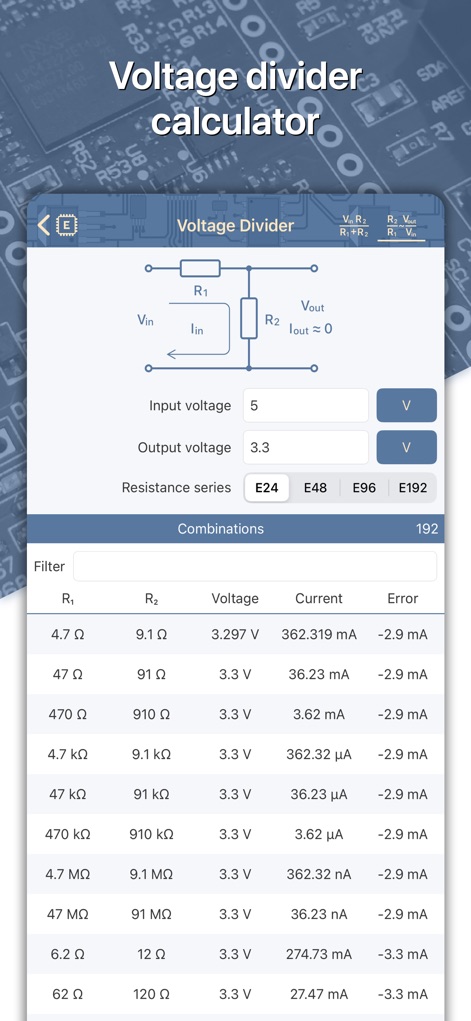This screenshot has width=471, height=1021.
Task: Sort by the Voltage column header
Action: [235, 599]
